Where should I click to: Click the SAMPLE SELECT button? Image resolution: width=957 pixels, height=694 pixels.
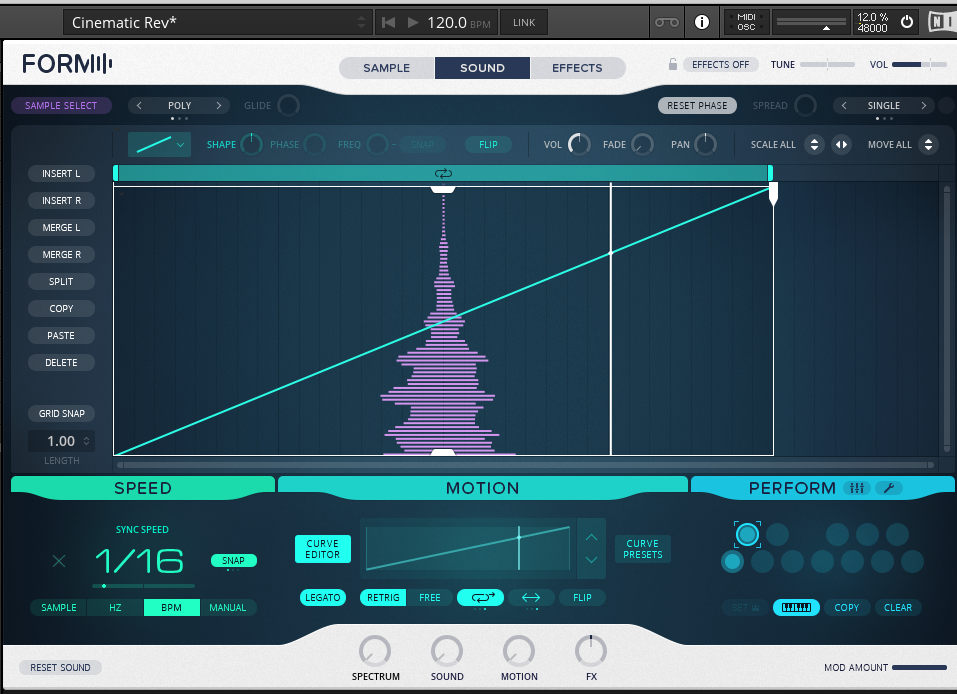click(x=61, y=106)
